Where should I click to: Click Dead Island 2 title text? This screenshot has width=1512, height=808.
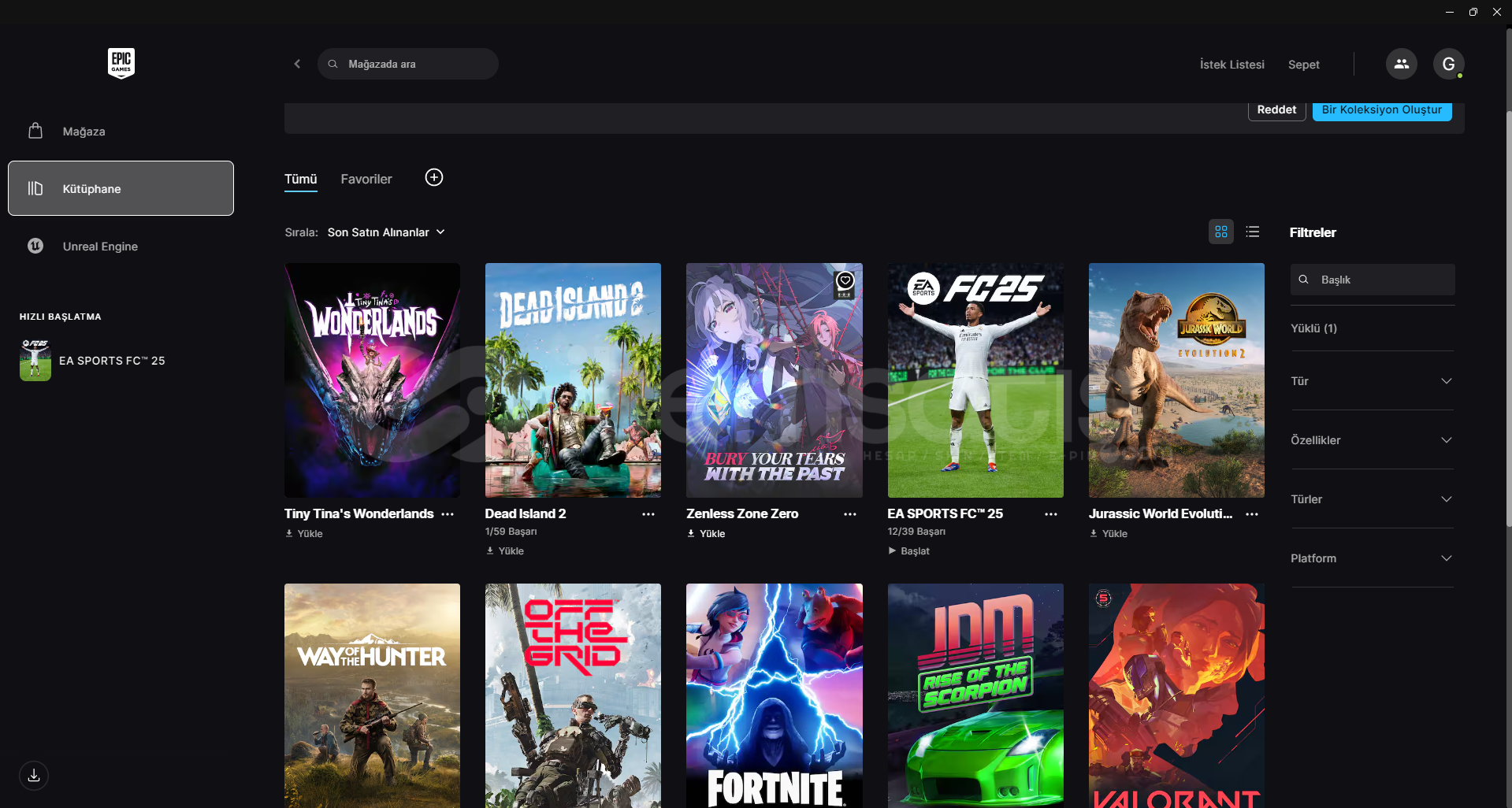[526, 513]
